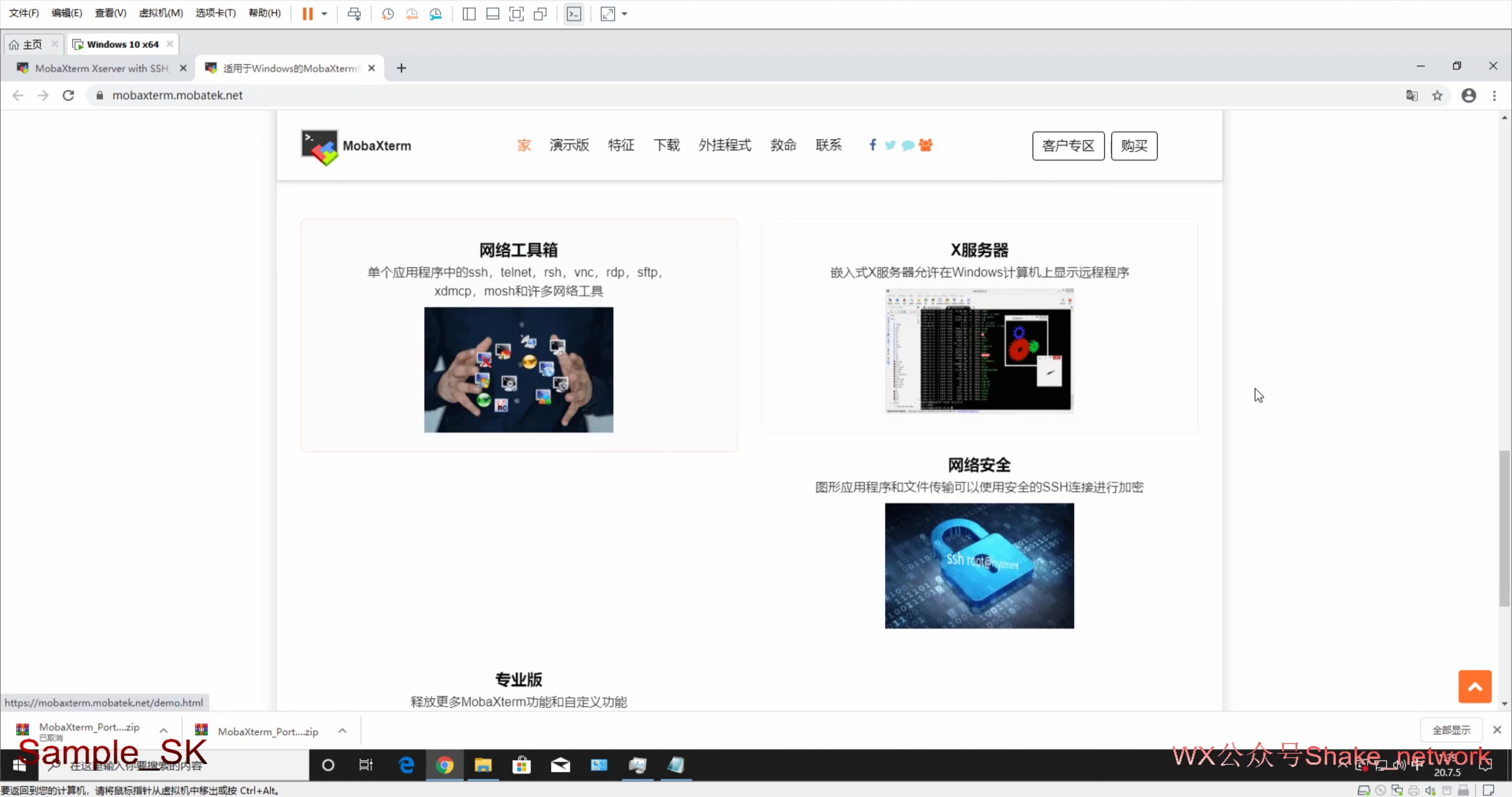Bookmark this page with the star icon
Viewport: 1512px width, 797px height.
coord(1437,95)
